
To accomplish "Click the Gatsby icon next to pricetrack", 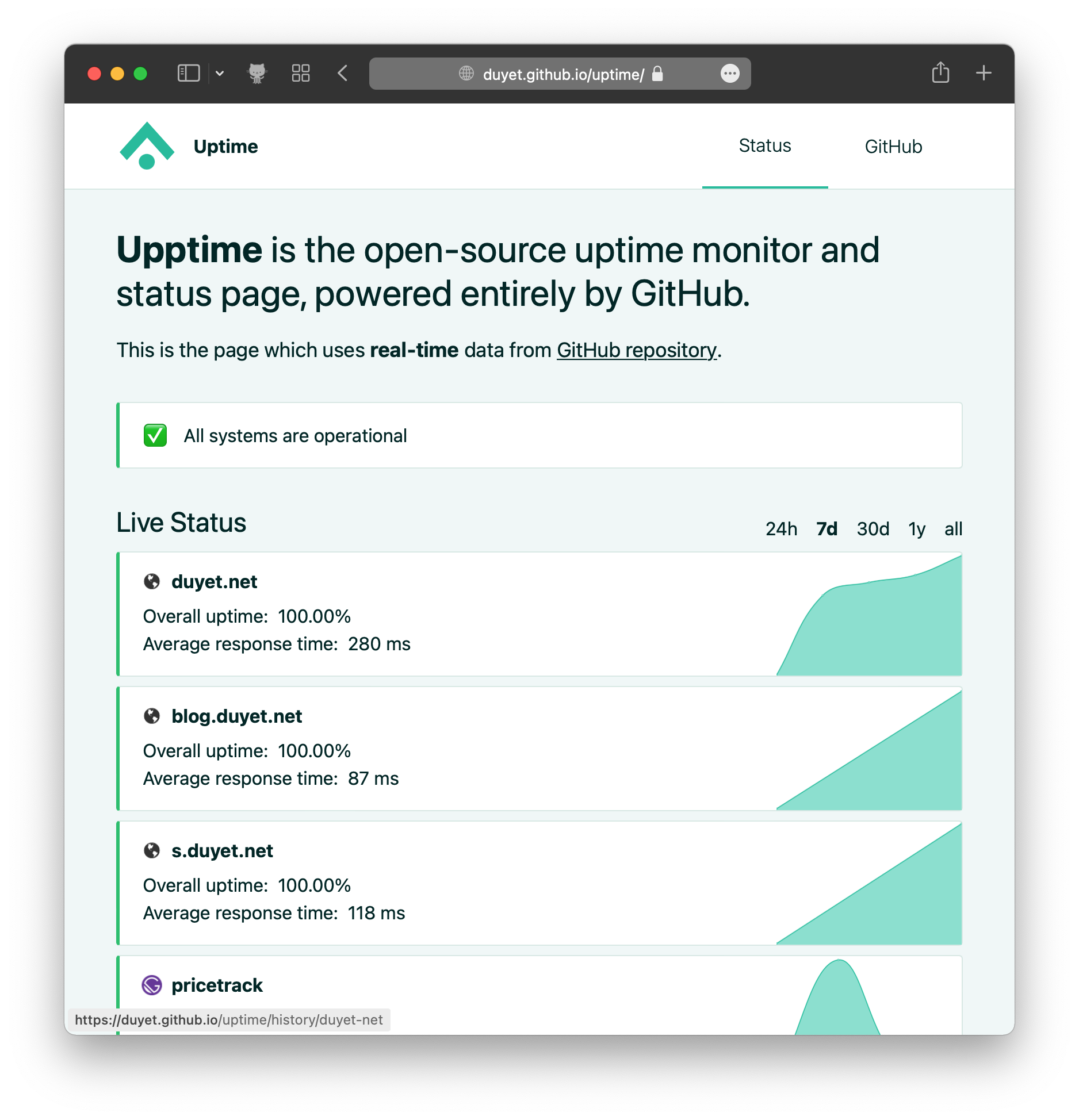I will 152,985.
